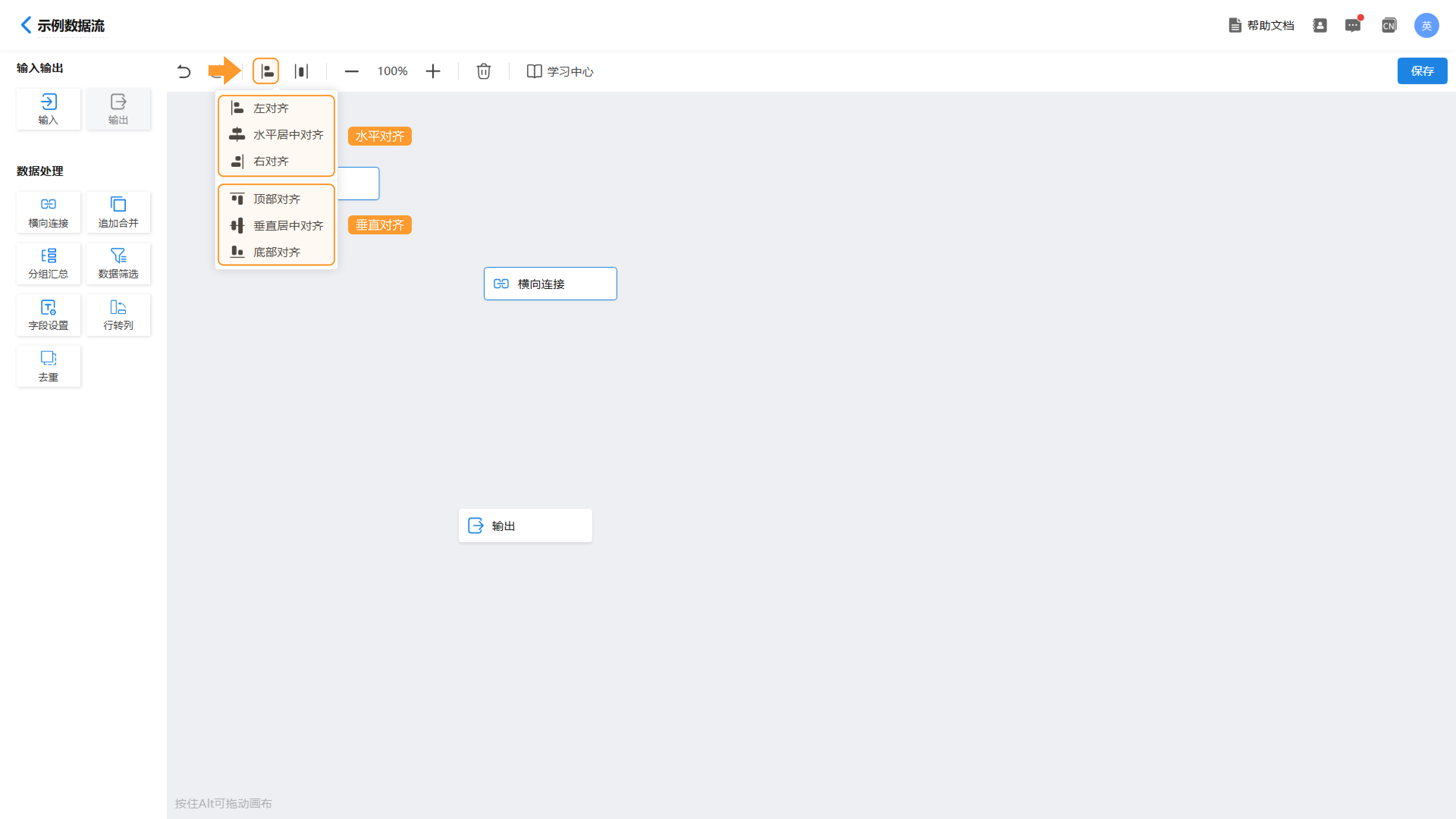Zoom out with the minus button

click(x=351, y=71)
